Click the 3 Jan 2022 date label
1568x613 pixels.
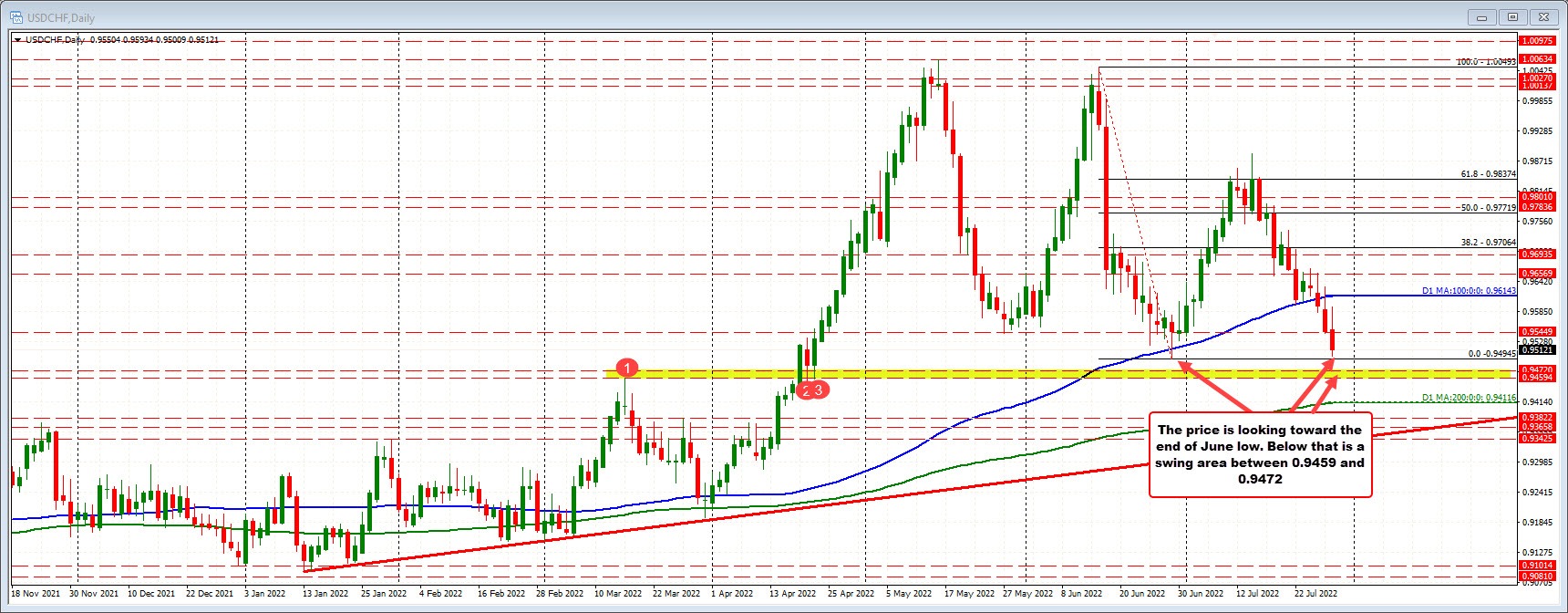pos(264,593)
